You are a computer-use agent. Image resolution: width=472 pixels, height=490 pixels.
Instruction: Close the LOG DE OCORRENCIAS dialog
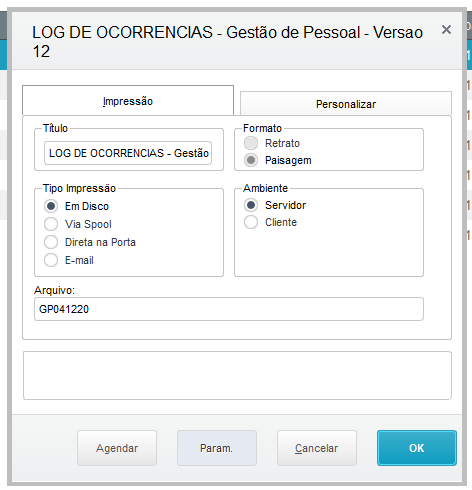point(446,30)
